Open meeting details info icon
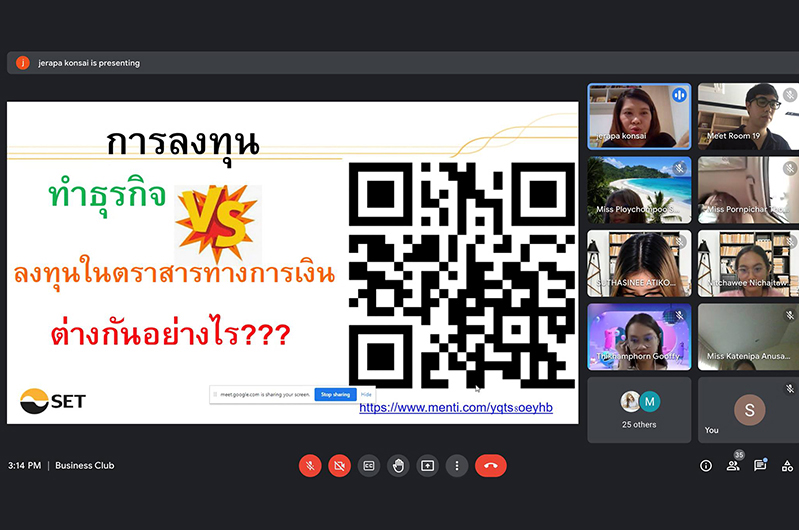 (706, 466)
